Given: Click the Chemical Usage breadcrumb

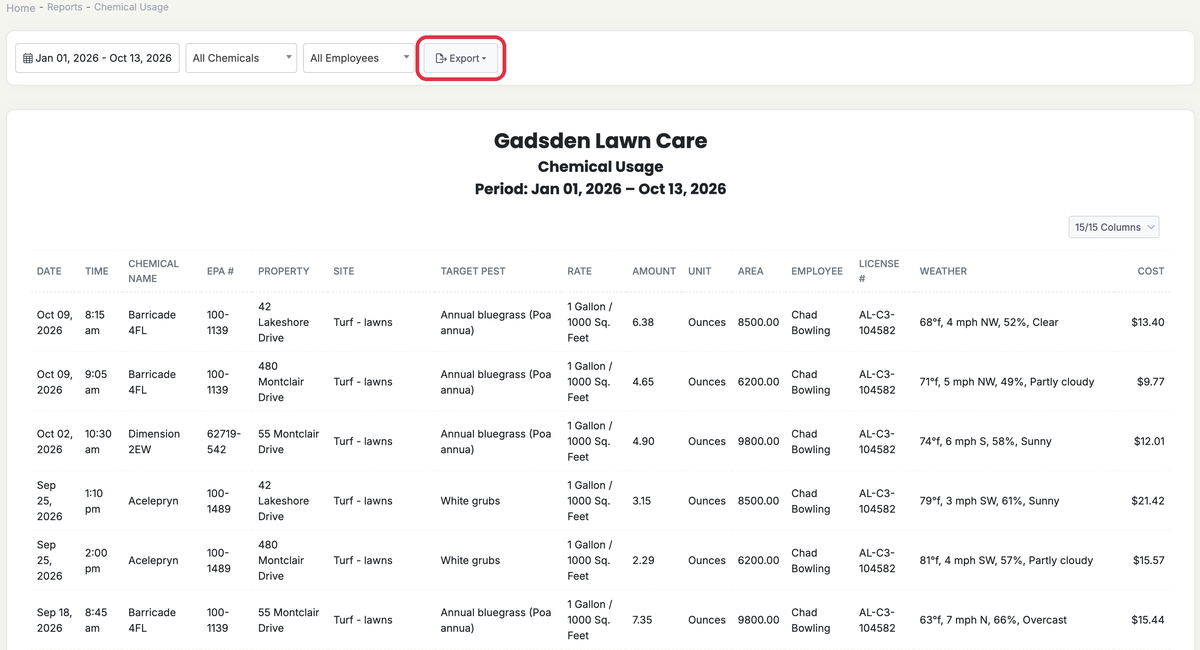Looking at the screenshot, I should [131, 7].
